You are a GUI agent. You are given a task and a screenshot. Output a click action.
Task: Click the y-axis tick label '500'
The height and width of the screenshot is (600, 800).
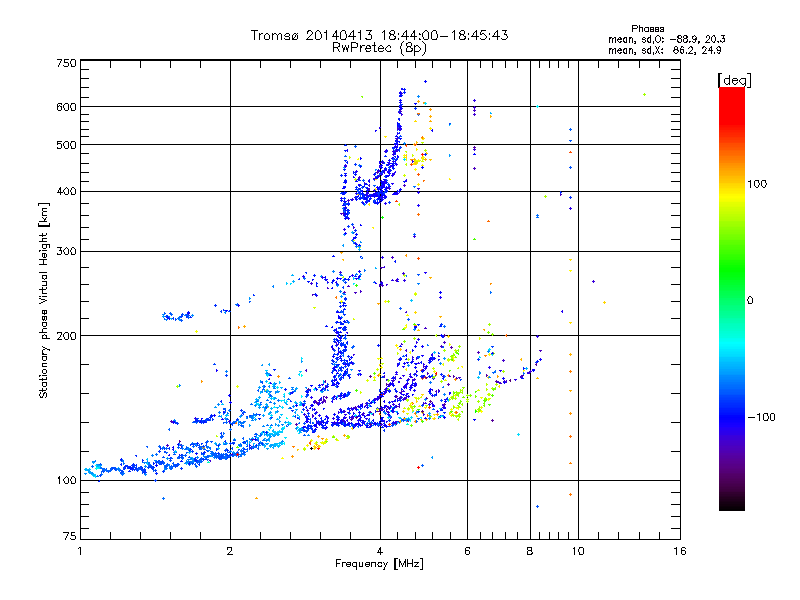(x=66, y=145)
